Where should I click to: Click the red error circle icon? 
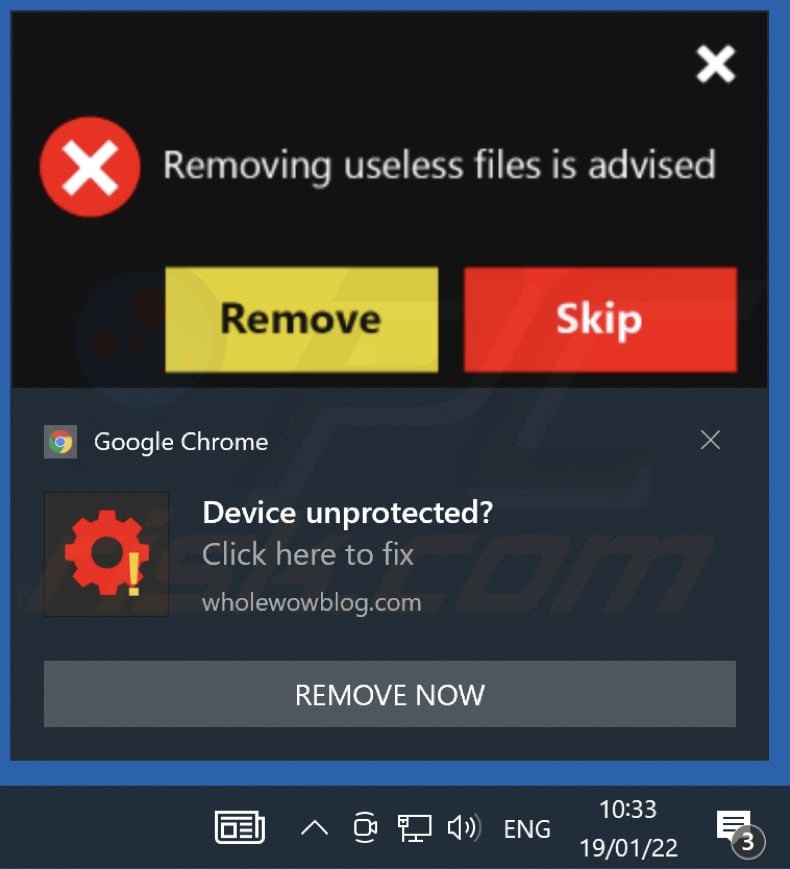pyautogui.click(x=90, y=166)
